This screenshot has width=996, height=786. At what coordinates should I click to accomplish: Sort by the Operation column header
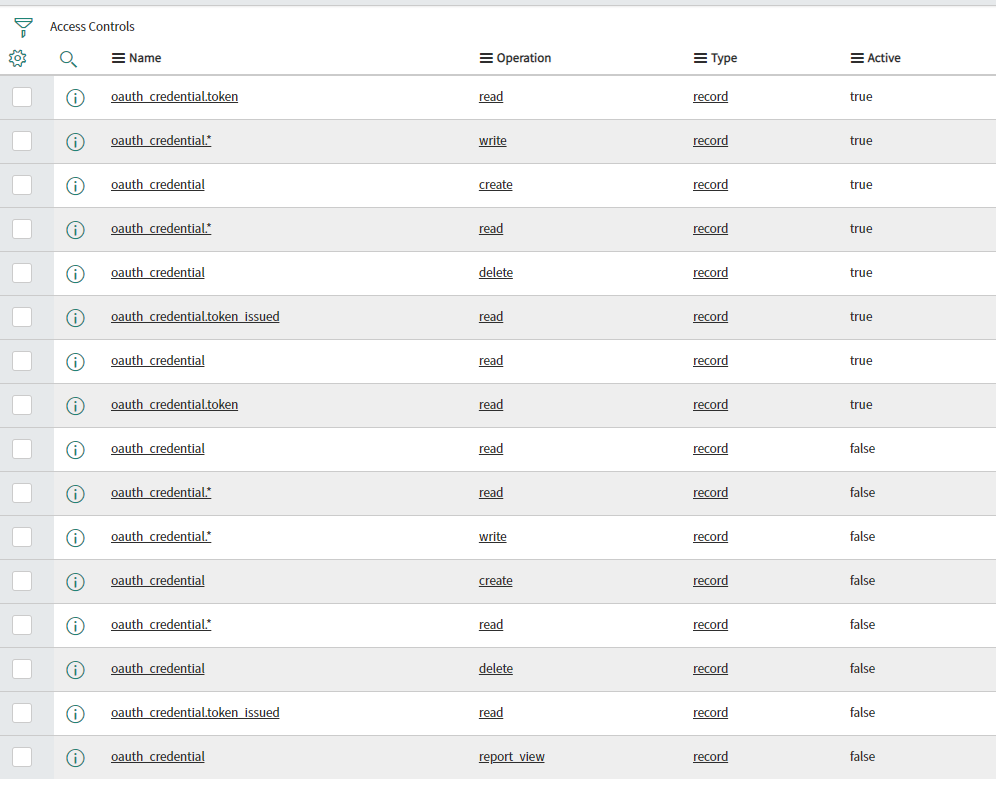coord(524,58)
